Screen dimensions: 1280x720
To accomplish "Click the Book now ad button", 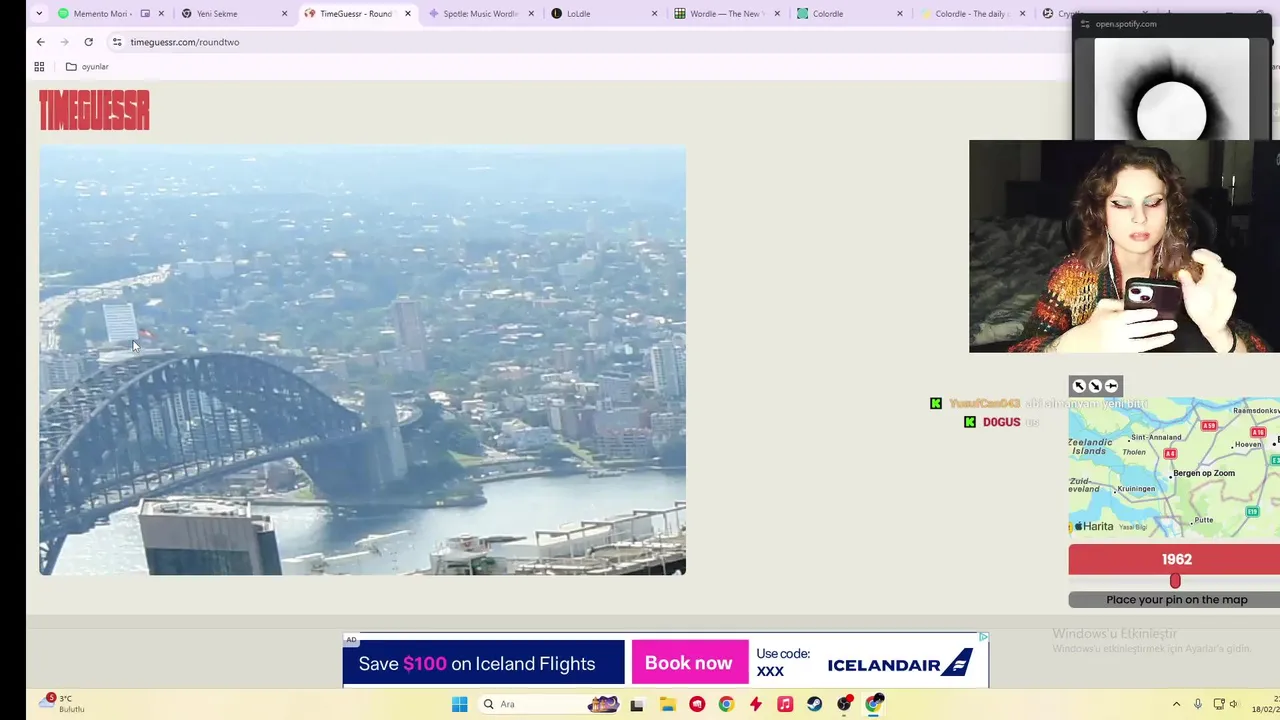I will 689,663.
